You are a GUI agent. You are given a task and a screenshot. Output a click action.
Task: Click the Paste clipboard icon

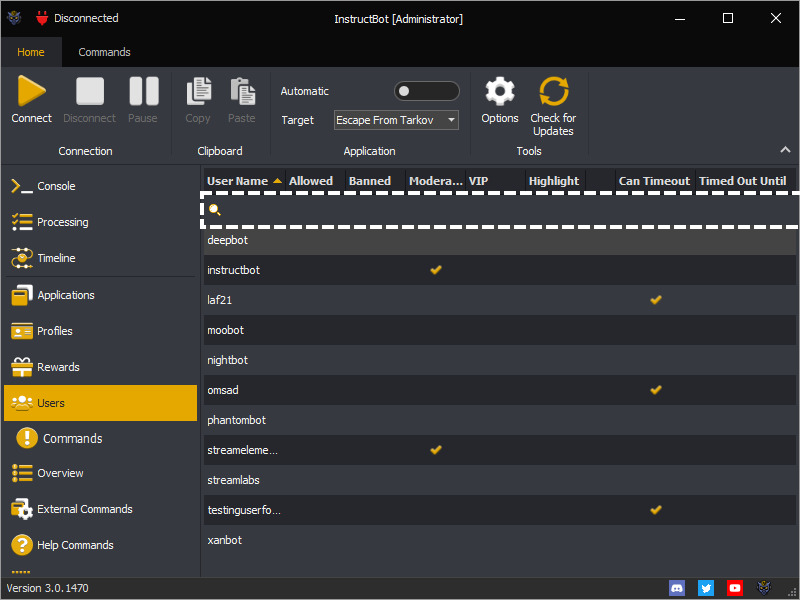coord(243,91)
